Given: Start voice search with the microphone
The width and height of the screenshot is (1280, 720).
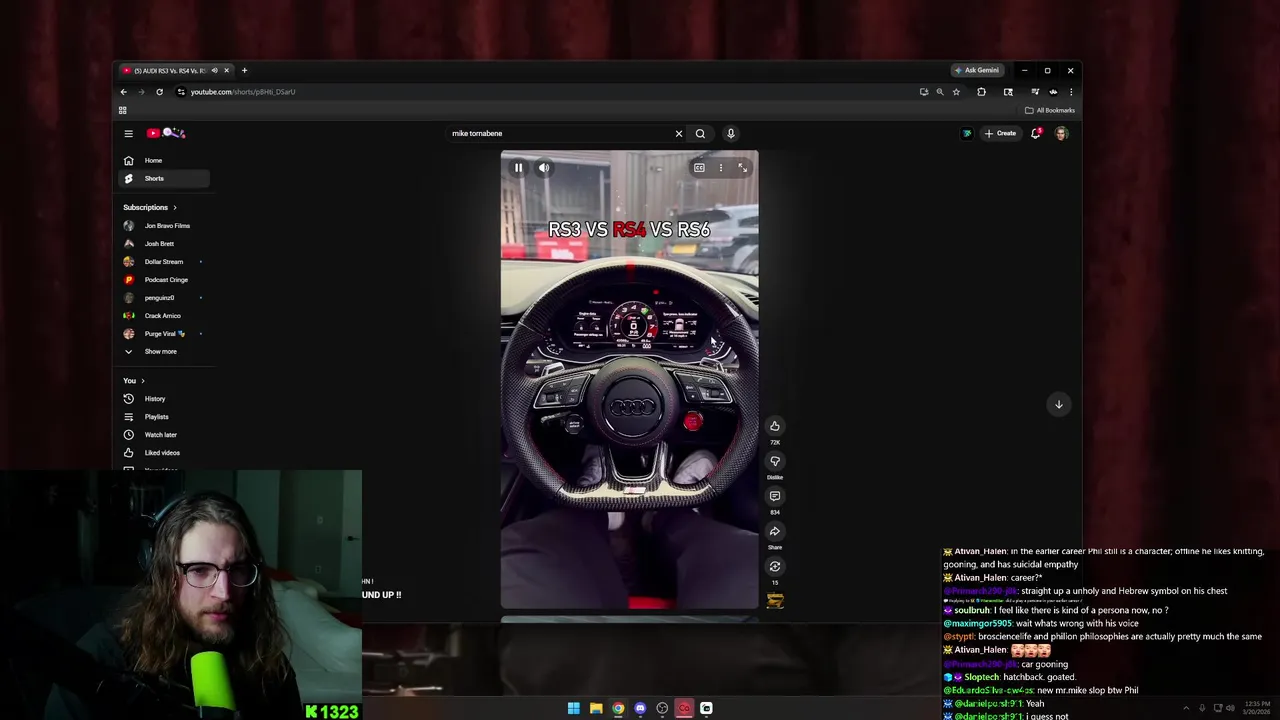Looking at the screenshot, I should click(731, 133).
